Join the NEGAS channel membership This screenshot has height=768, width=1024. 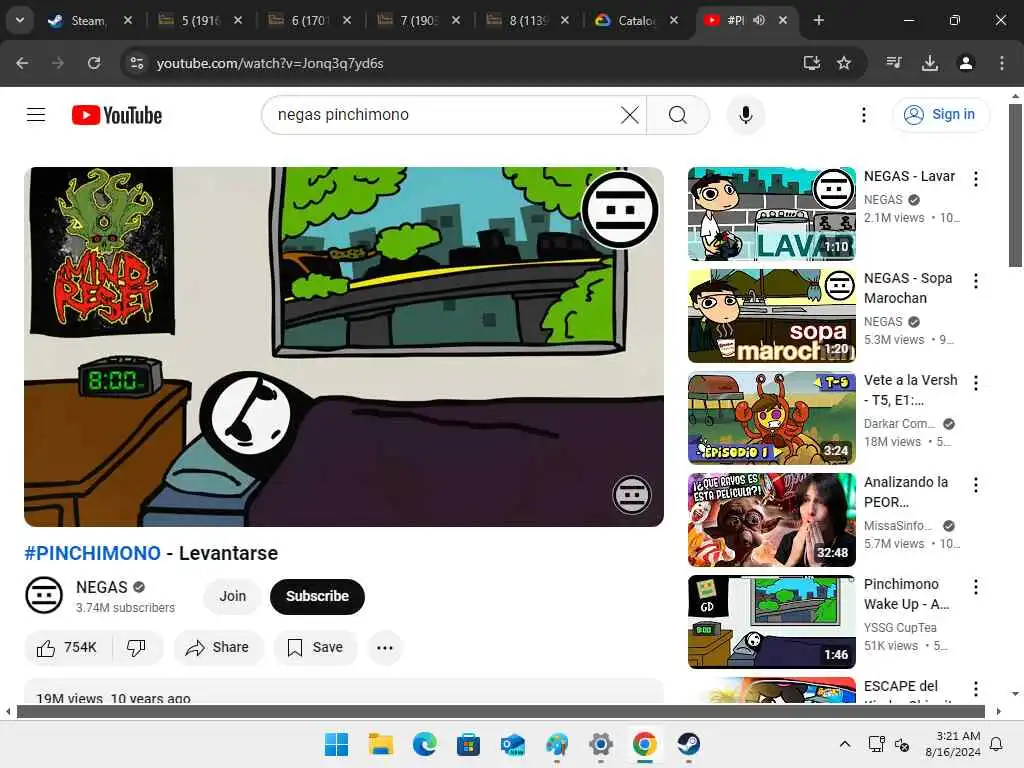[232, 596]
